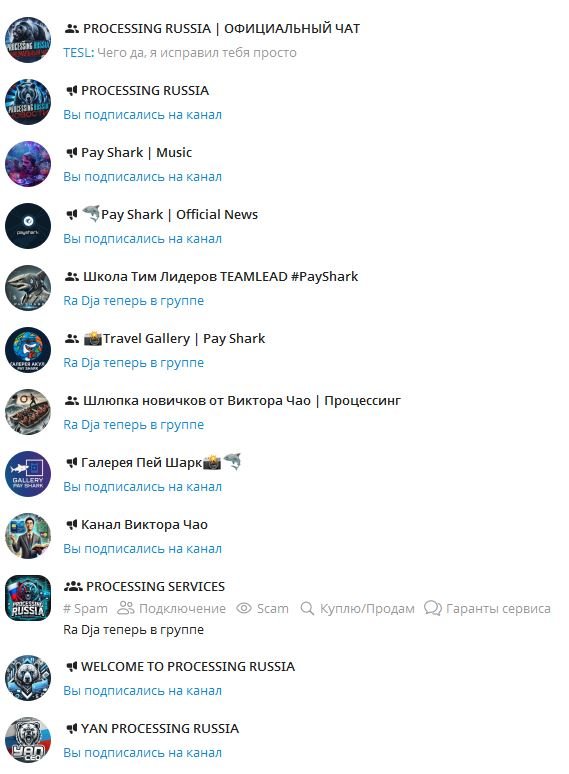Screen dimensions: 569x774
Task: Click forum group icon beside PROCESSING SERVICES
Action: (73, 586)
